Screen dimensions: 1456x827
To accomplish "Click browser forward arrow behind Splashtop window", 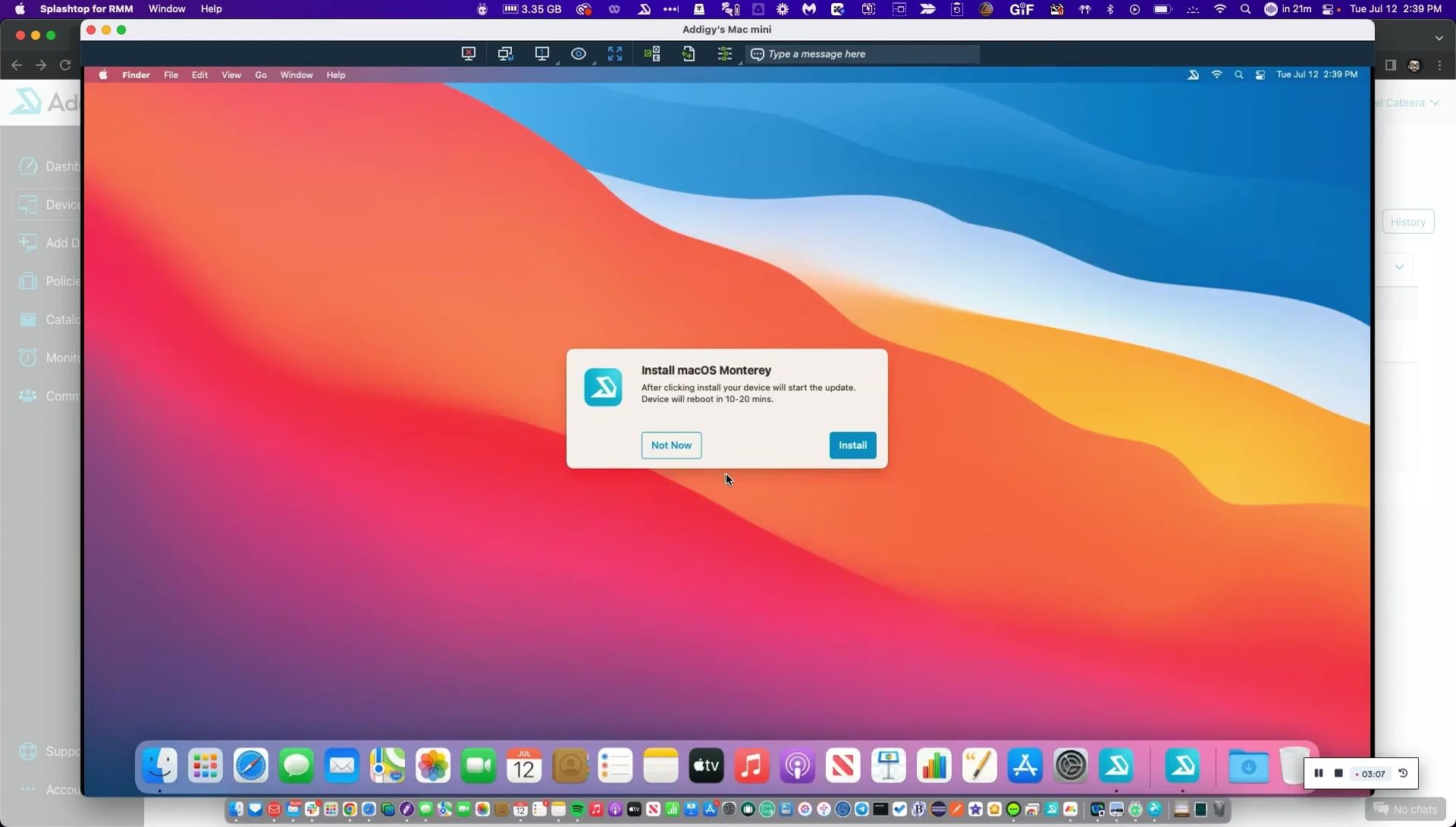I will (41, 65).
